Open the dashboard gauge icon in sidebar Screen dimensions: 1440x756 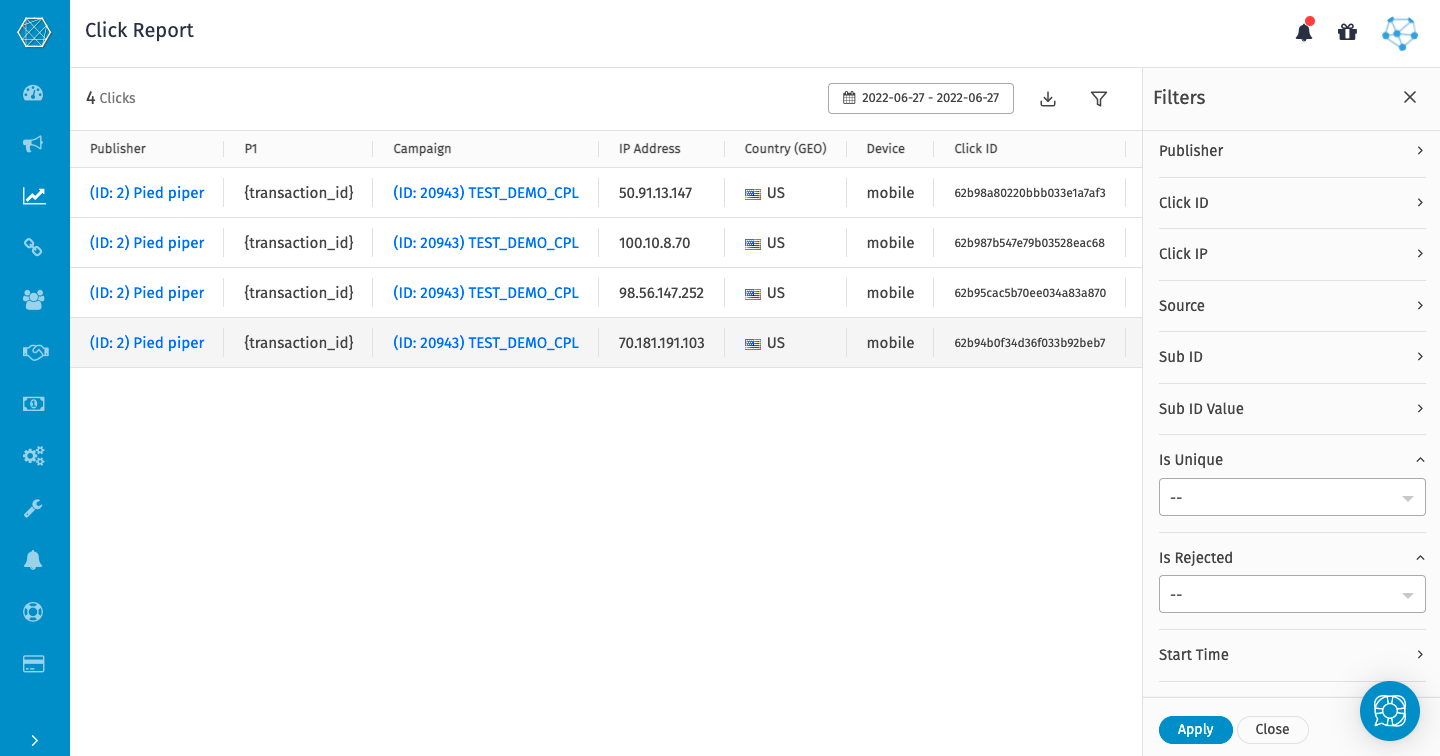click(x=34, y=93)
